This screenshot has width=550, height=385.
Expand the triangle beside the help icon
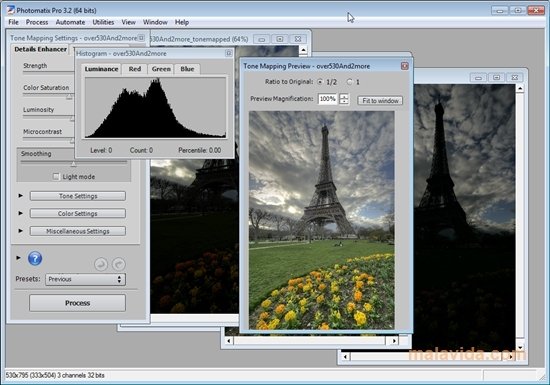(x=19, y=258)
